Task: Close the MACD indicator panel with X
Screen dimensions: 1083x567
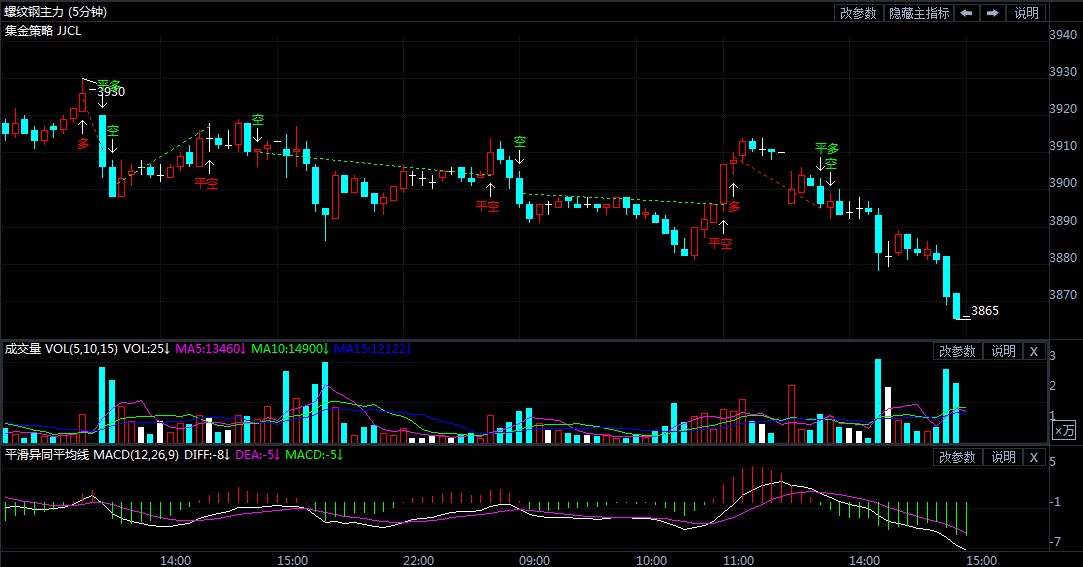Action: (x=1034, y=457)
